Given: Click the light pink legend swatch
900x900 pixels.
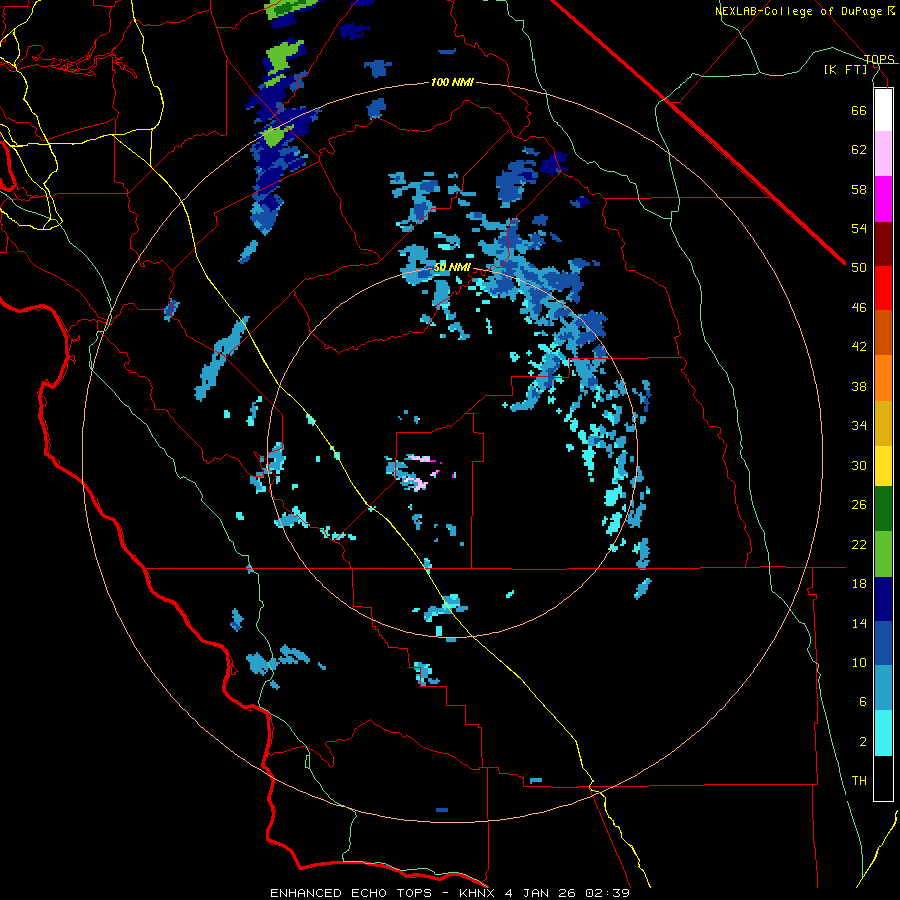Looking at the screenshot, I should coord(883,154).
